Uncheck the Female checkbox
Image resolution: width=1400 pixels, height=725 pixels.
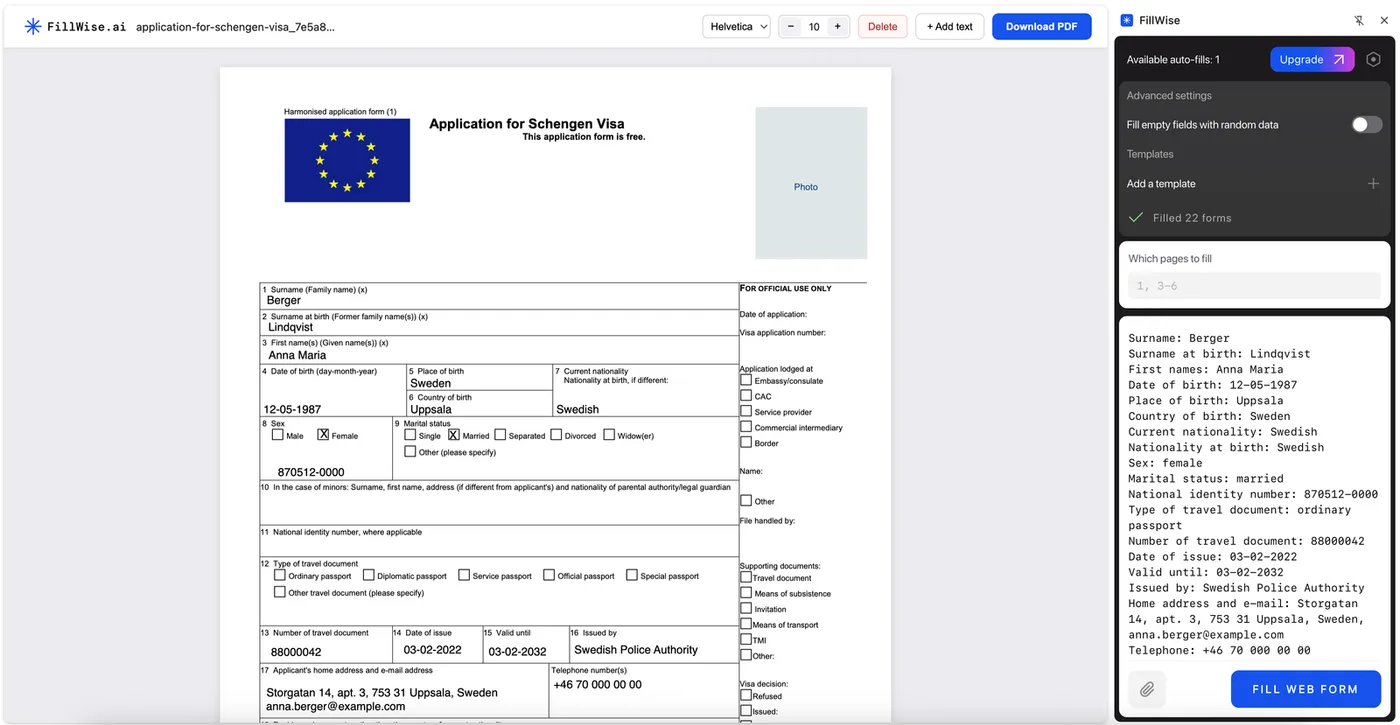pyautogui.click(x=323, y=435)
